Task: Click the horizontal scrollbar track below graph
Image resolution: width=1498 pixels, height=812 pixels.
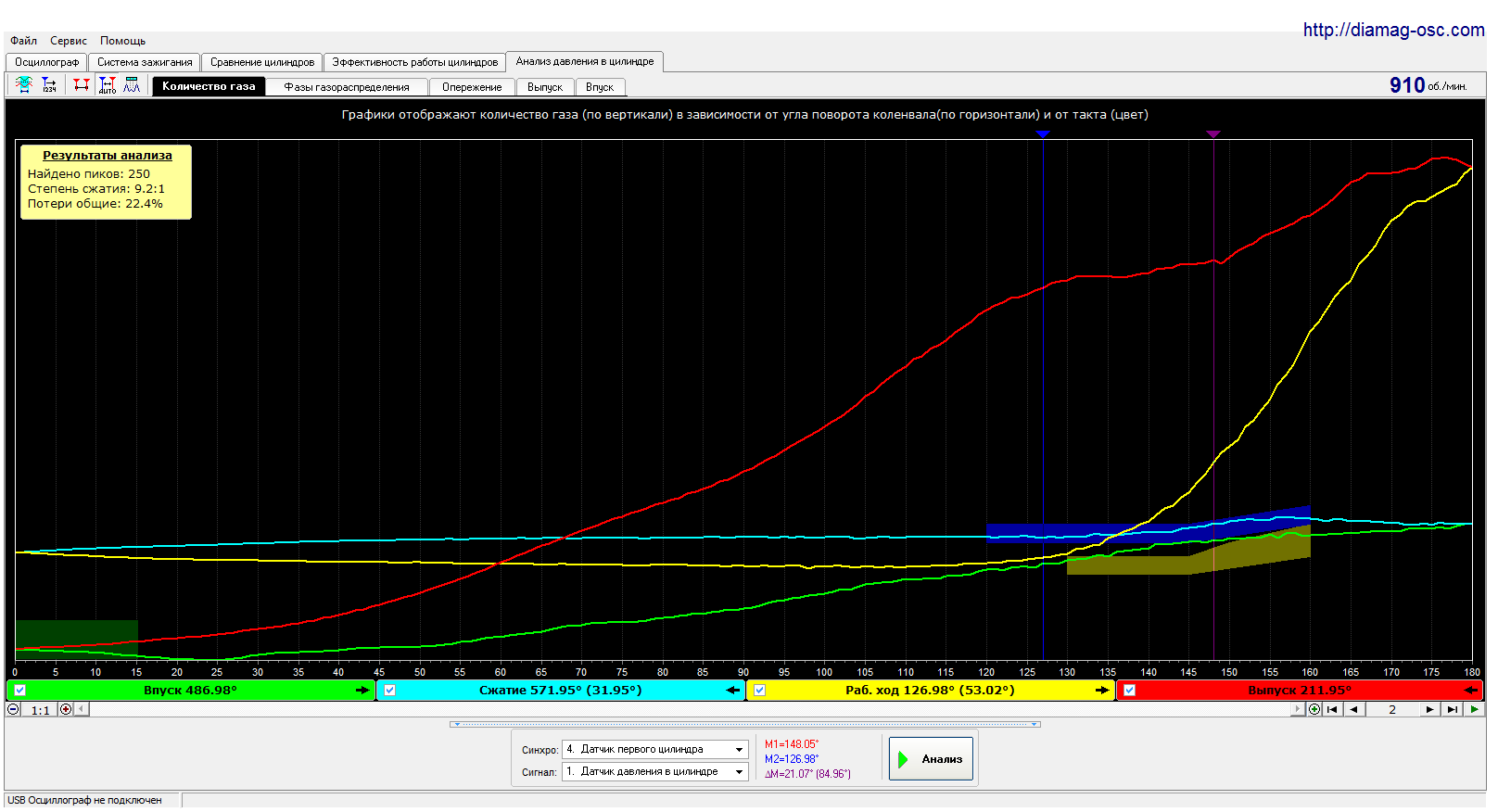Action: point(690,709)
